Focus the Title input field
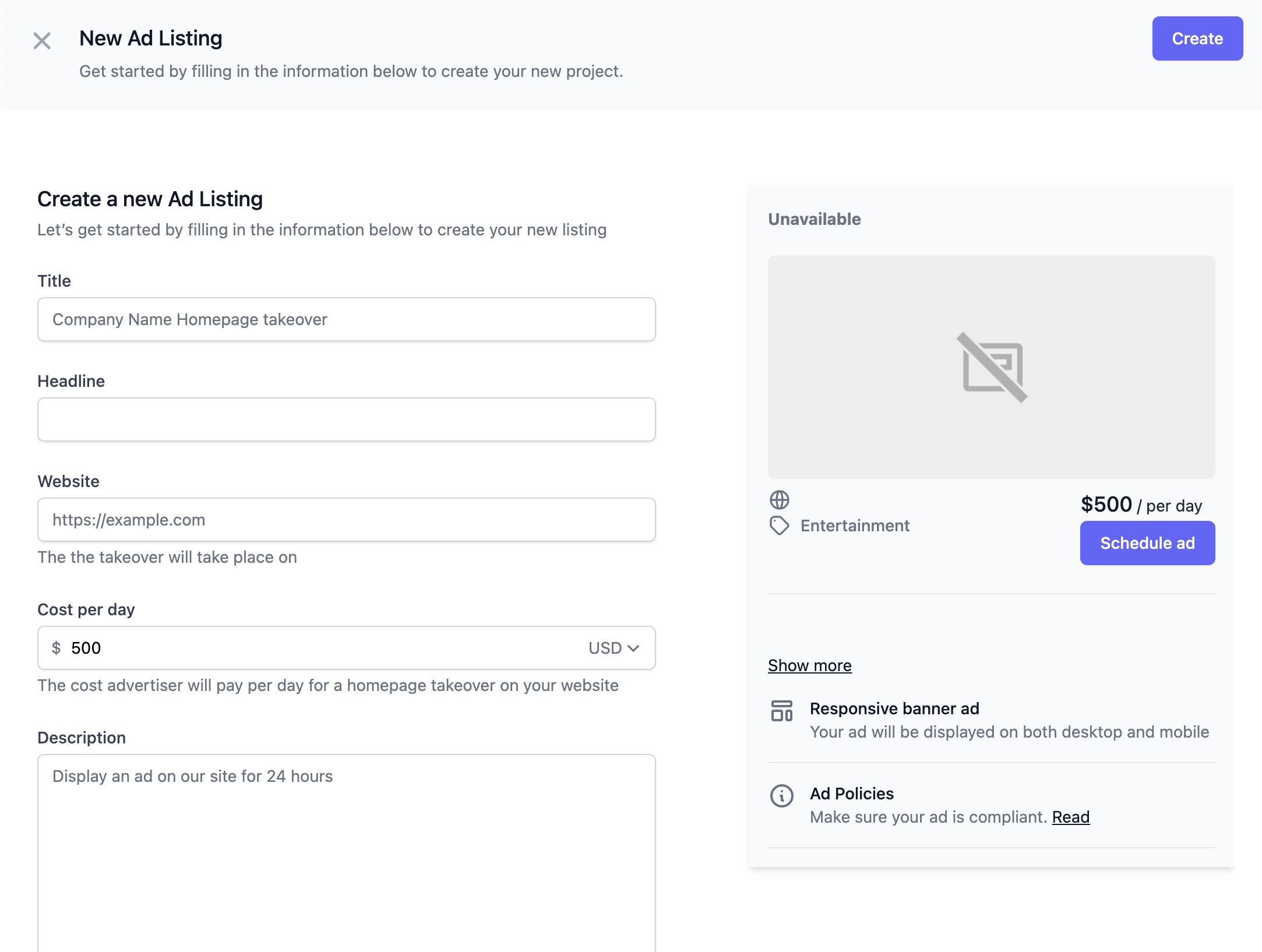This screenshot has width=1262, height=952. click(346, 319)
